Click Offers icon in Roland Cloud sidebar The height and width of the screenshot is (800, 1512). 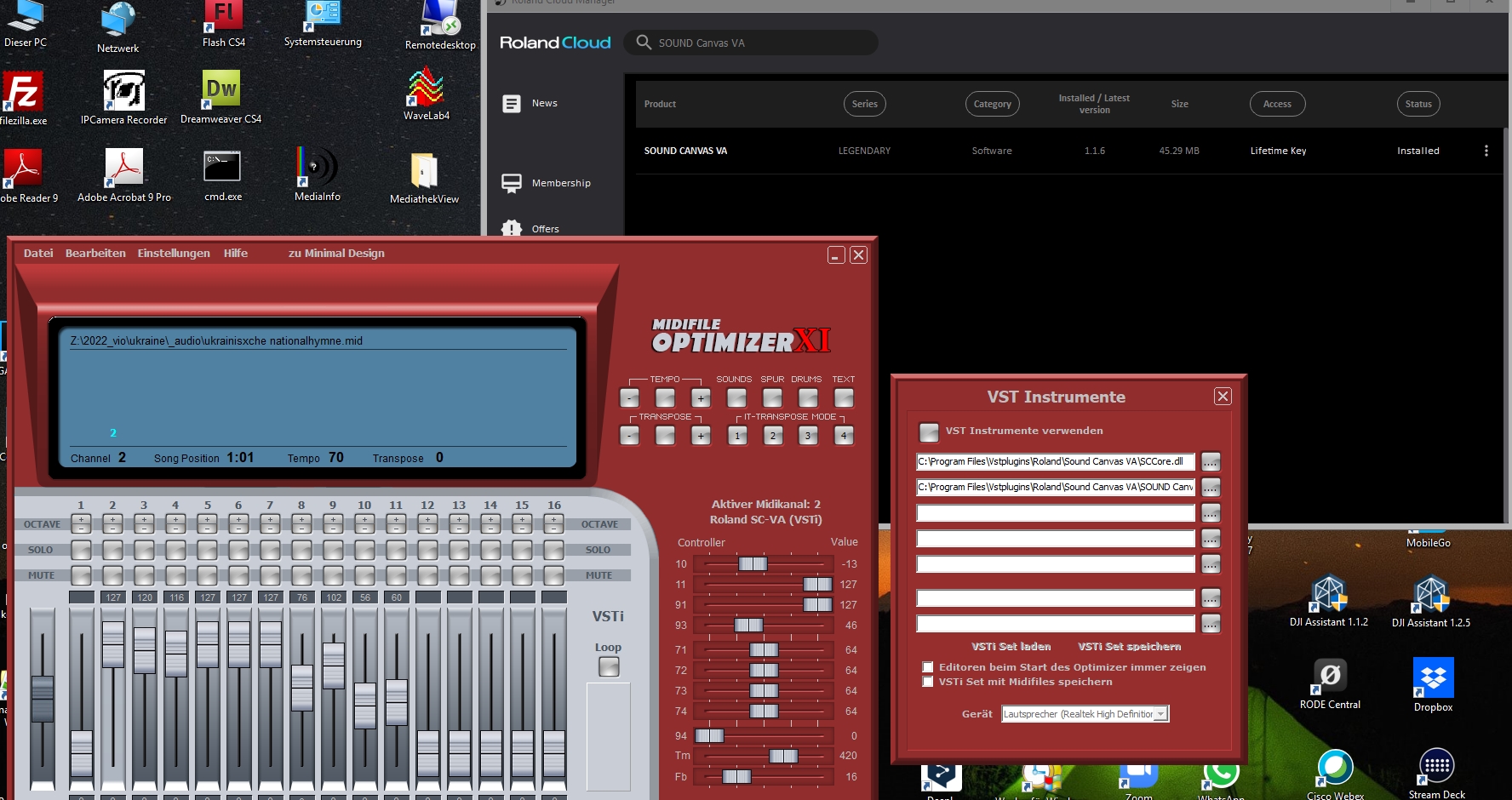pyautogui.click(x=512, y=228)
